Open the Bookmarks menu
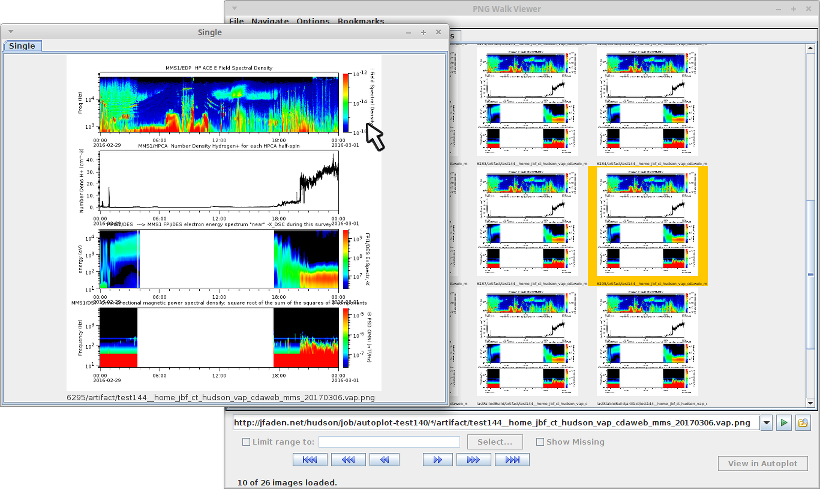Image resolution: width=820 pixels, height=489 pixels. pos(361,21)
